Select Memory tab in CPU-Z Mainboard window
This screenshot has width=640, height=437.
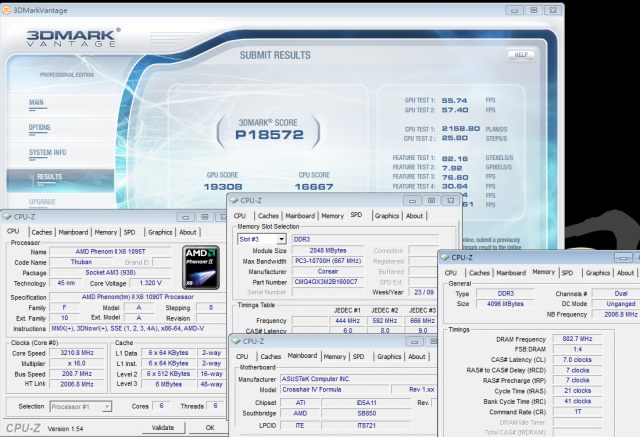(x=335, y=357)
